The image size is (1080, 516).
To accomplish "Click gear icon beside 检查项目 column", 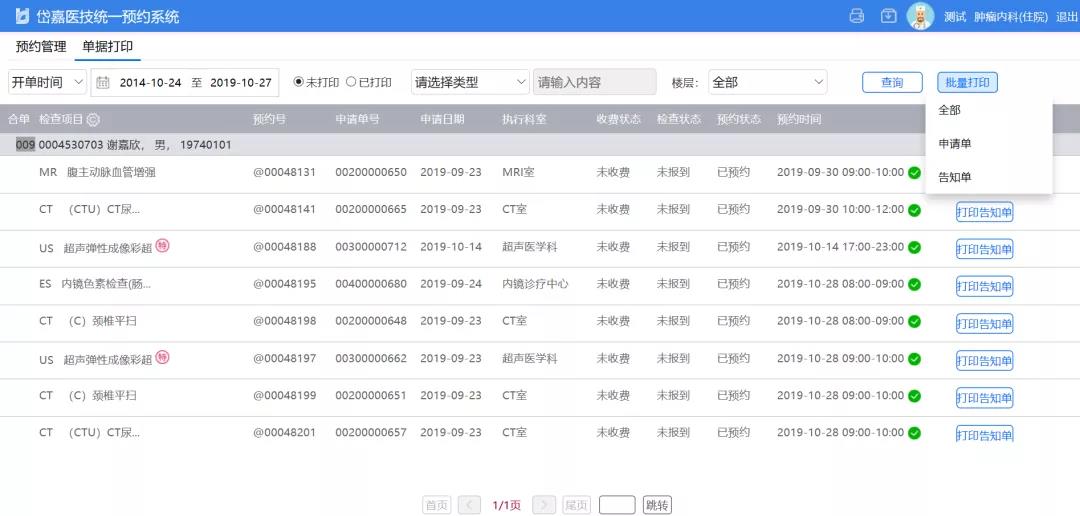I will point(93,119).
